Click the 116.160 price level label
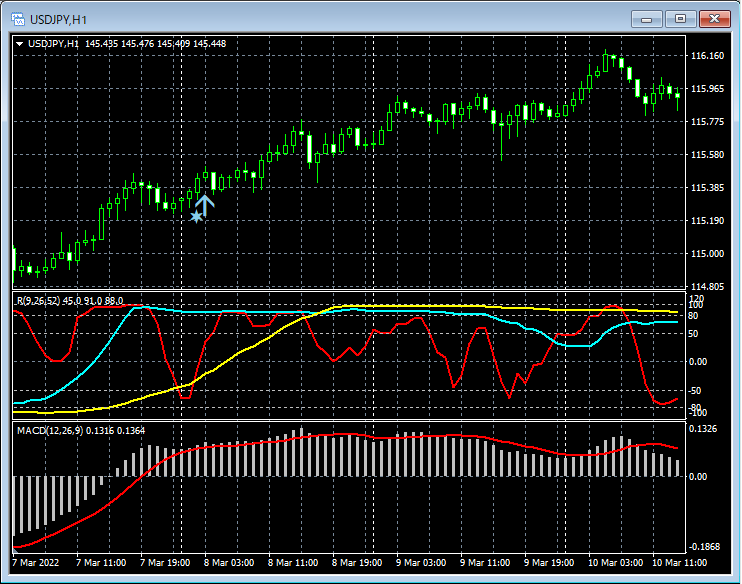Image resolution: width=742 pixels, height=584 pixels. (x=707, y=56)
